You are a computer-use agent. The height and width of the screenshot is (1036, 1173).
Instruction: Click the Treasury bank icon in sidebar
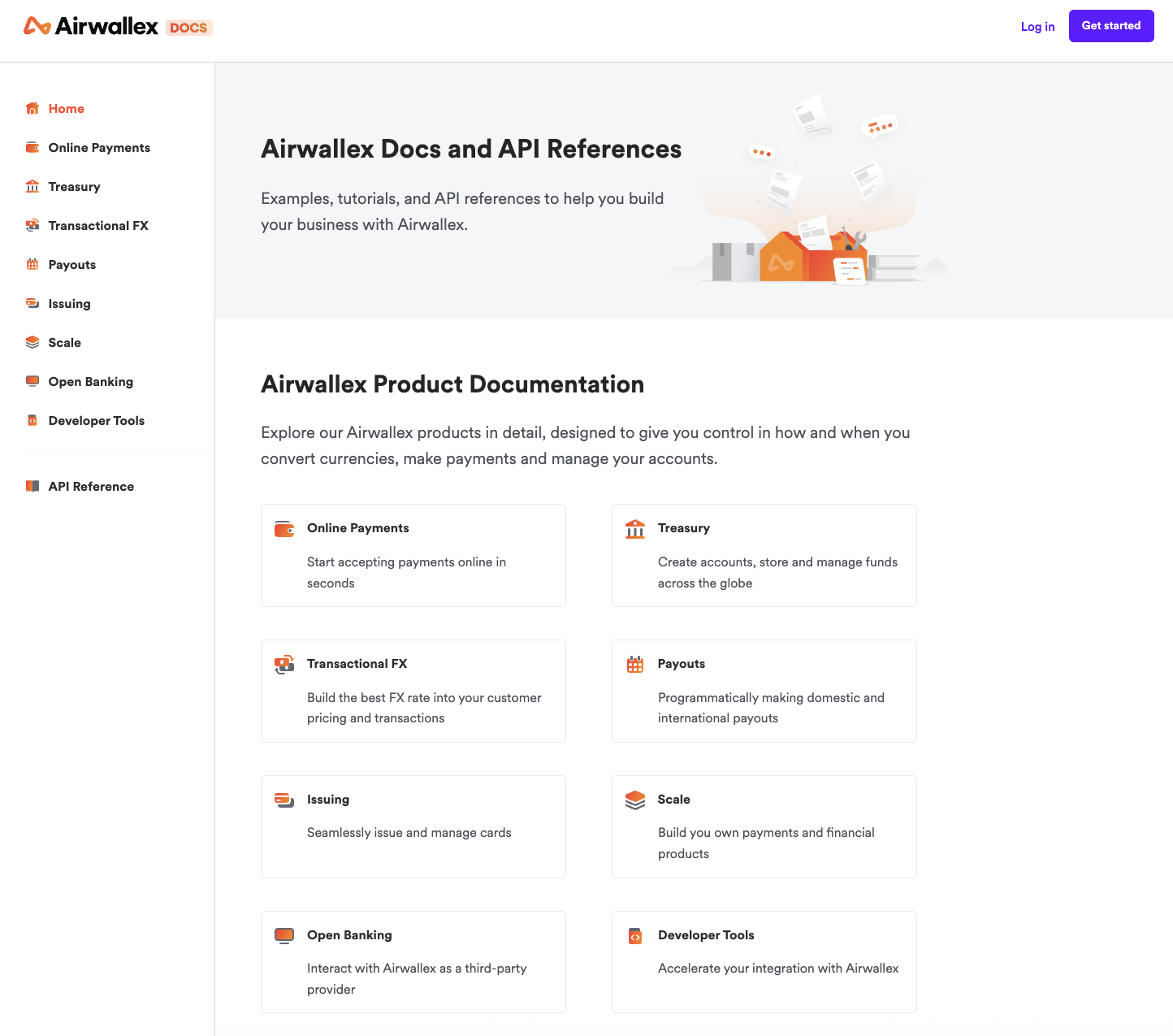click(32, 187)
